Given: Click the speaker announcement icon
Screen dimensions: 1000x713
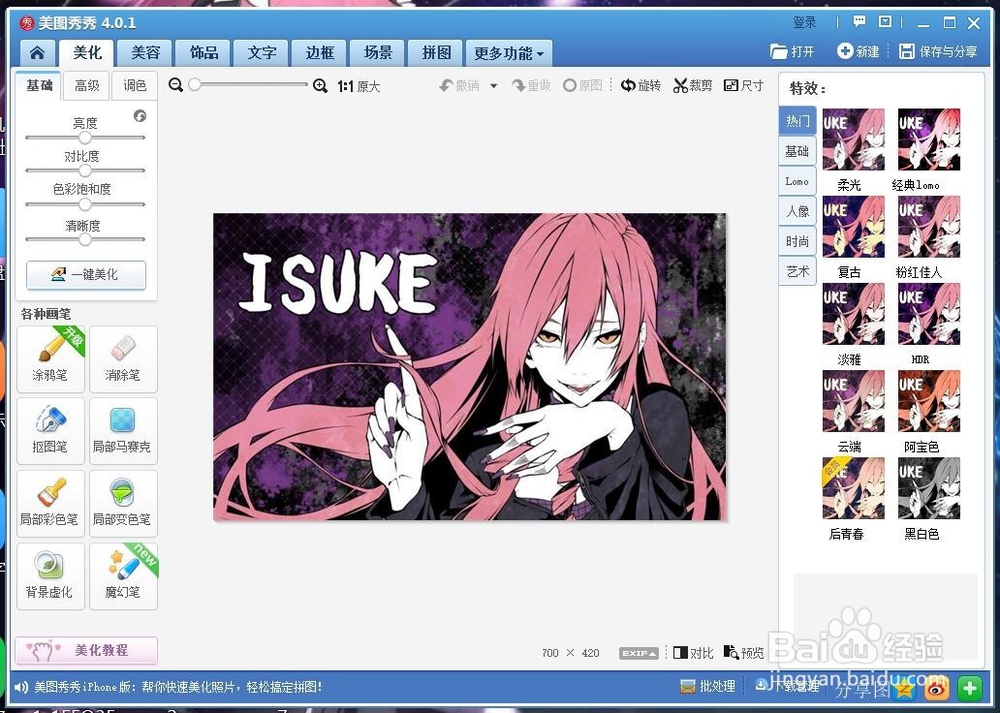Looking at the screenshot, I should pyautogui.click(x=21, y=687).
